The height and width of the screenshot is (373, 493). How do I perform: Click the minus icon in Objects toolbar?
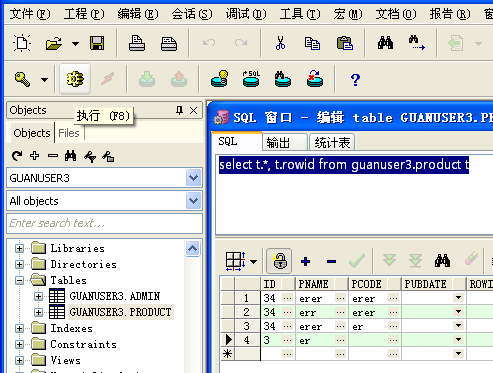[x=53, y=156]
